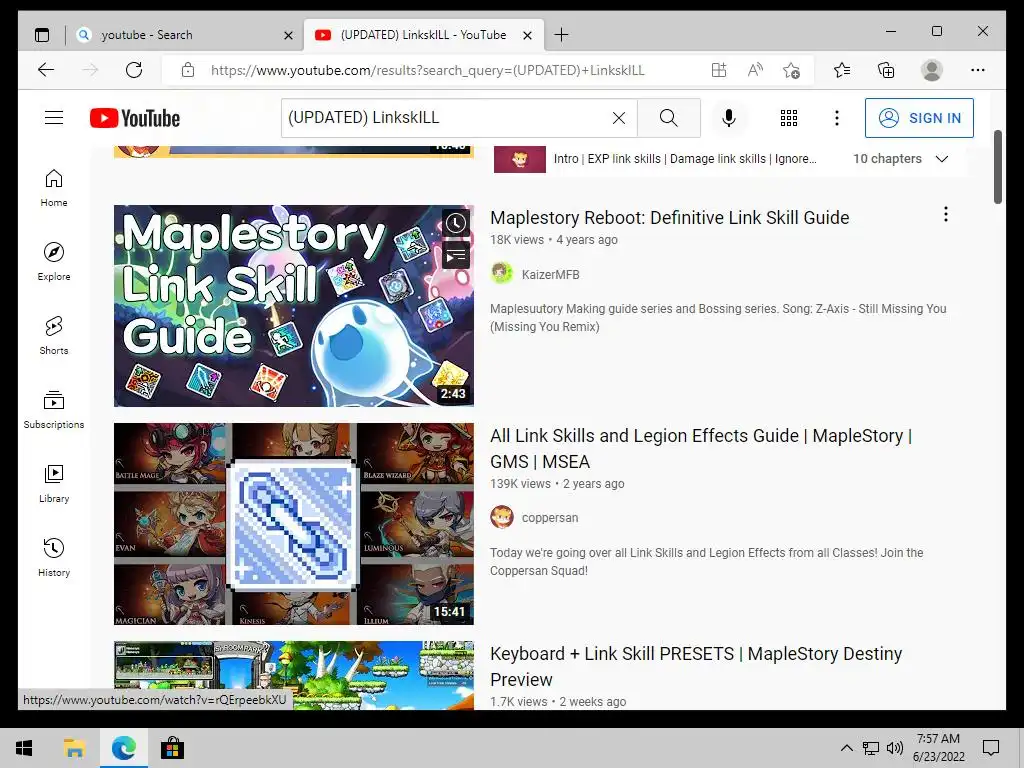Close the youtube - Search tab
This screenshot has width=1024, height=768.
click(288, 35)
